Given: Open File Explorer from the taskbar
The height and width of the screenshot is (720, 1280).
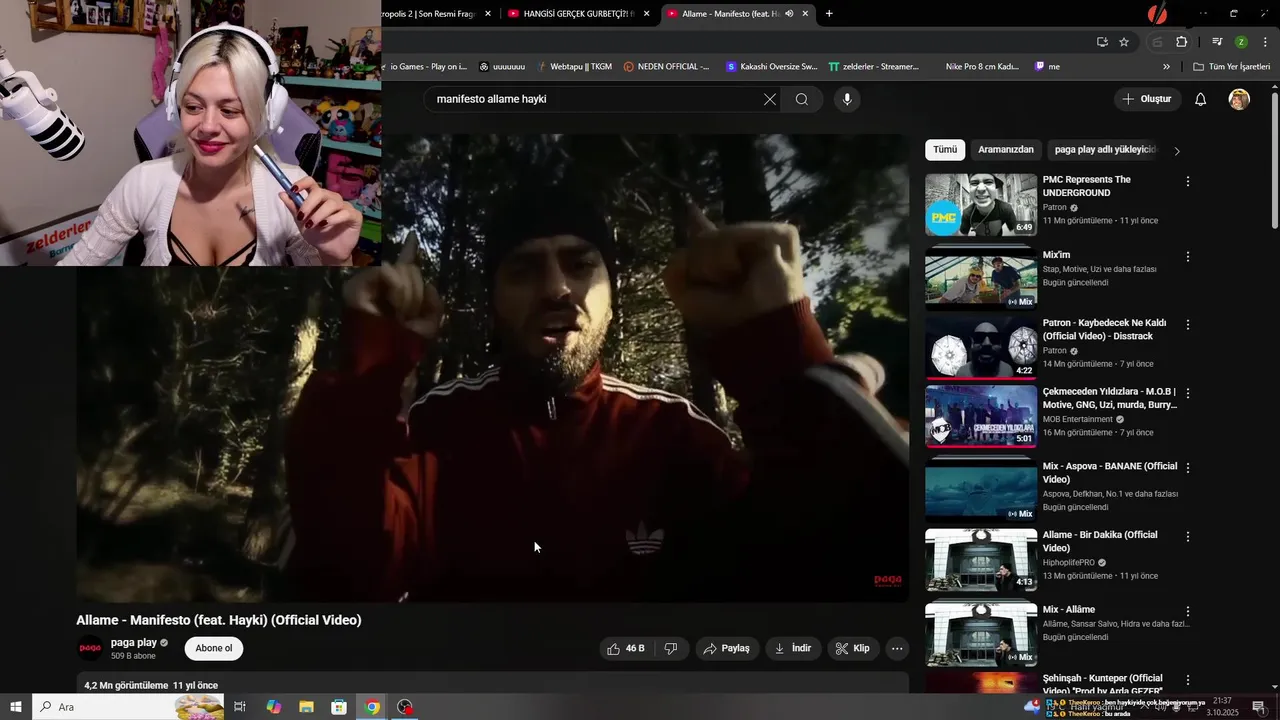Looking at the screenshot, I should coord(306,707).
